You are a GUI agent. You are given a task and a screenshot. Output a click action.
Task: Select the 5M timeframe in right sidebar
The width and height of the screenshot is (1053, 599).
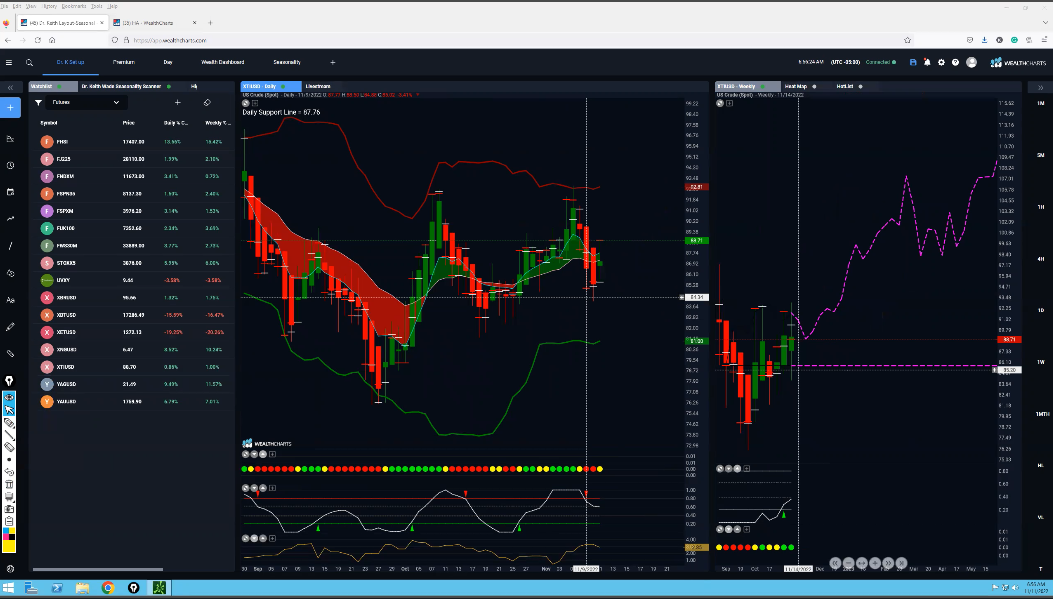tap(1040, 155)
